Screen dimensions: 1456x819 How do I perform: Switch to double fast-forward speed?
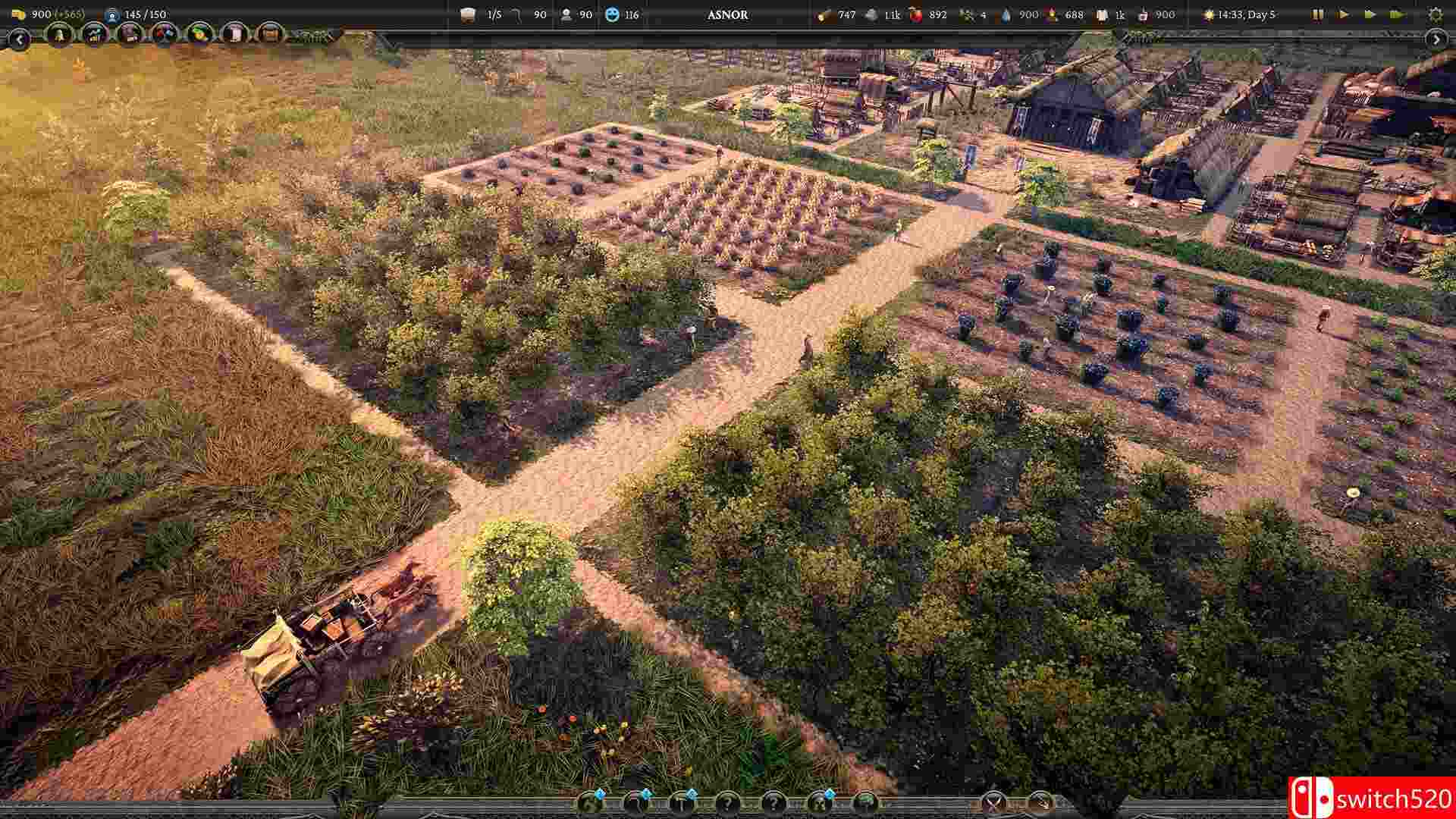pyautogui.click(x=1370, y=14)
